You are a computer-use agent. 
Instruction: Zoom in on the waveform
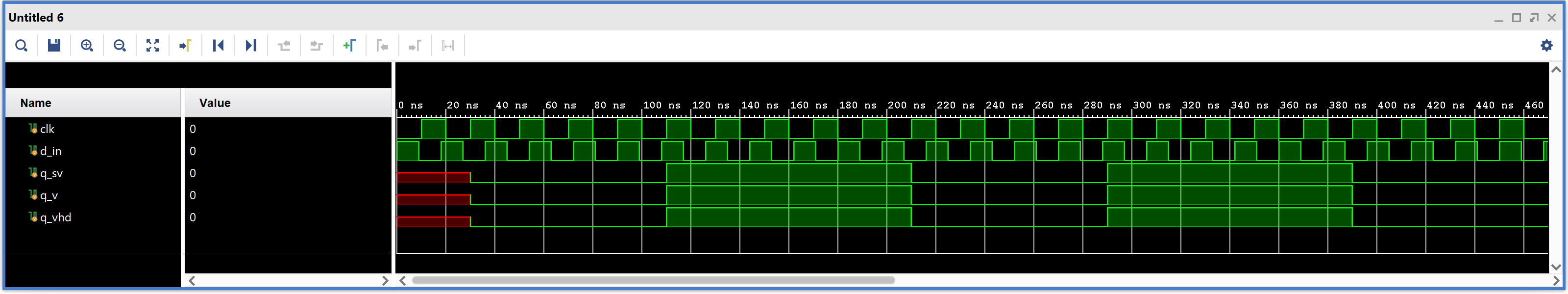pos(87,46)
